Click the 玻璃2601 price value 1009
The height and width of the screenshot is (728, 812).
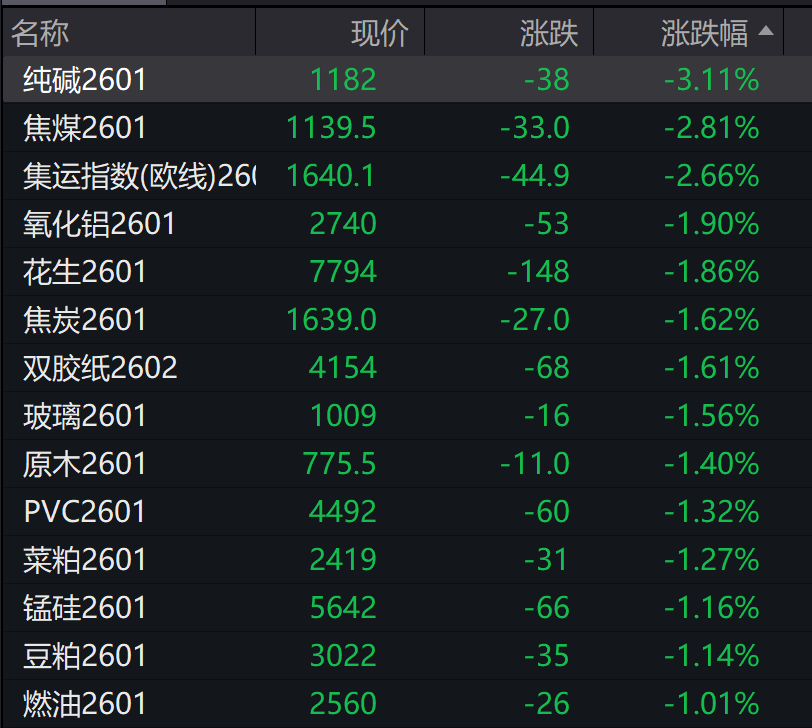(343, 415)
